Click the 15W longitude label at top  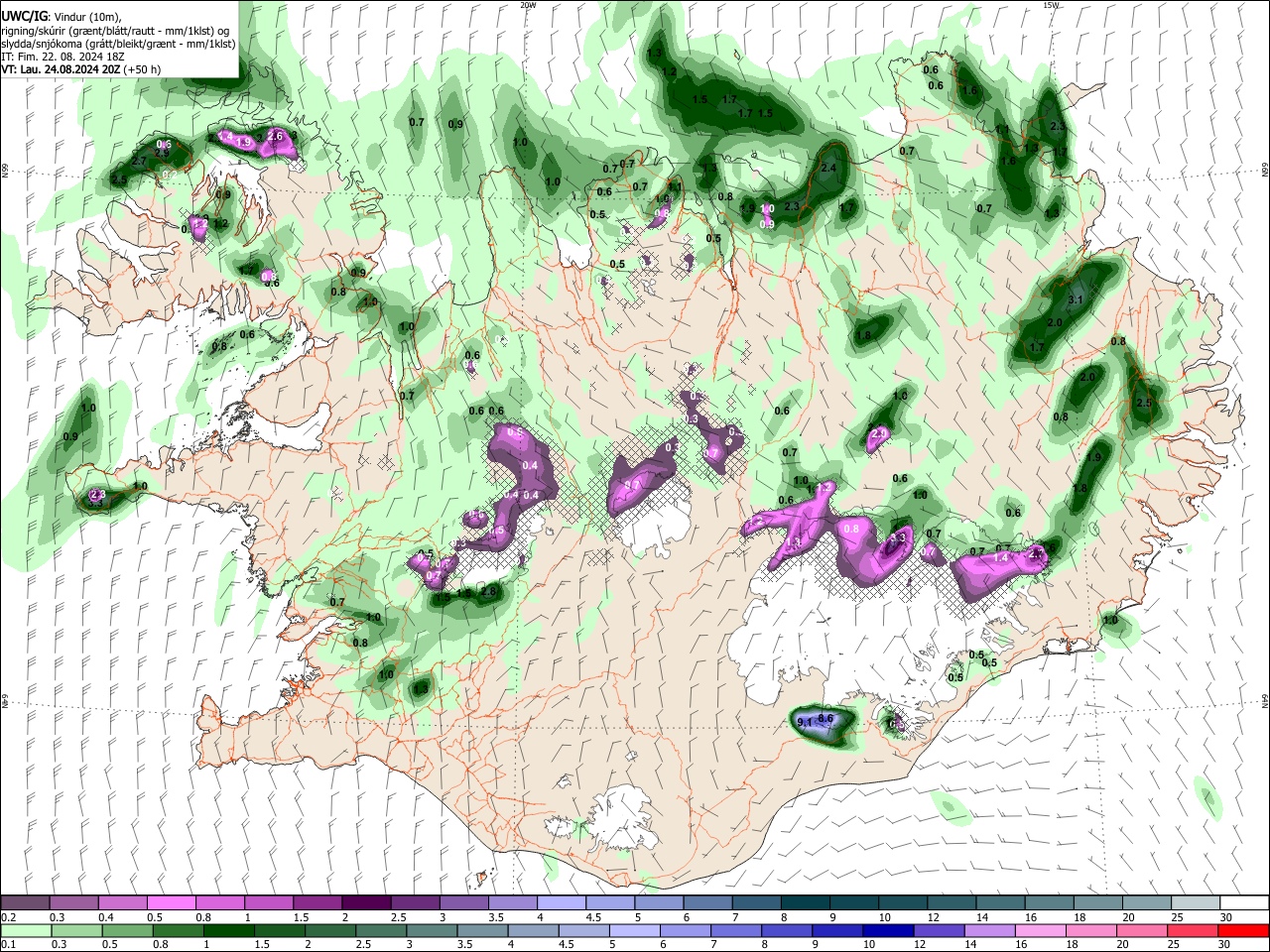[1050, 5]
